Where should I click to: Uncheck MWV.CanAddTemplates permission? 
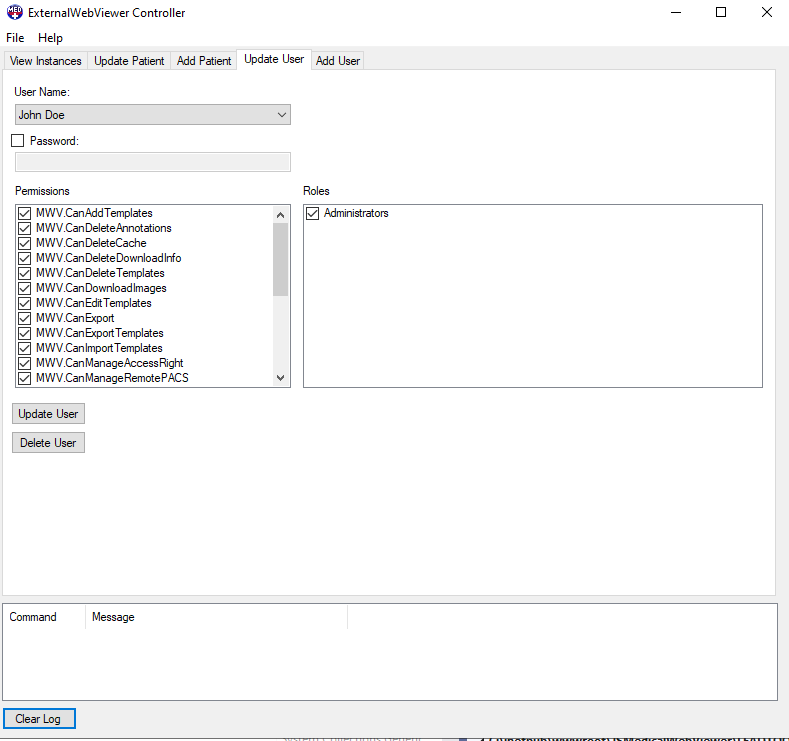click(x=25, y=213)
